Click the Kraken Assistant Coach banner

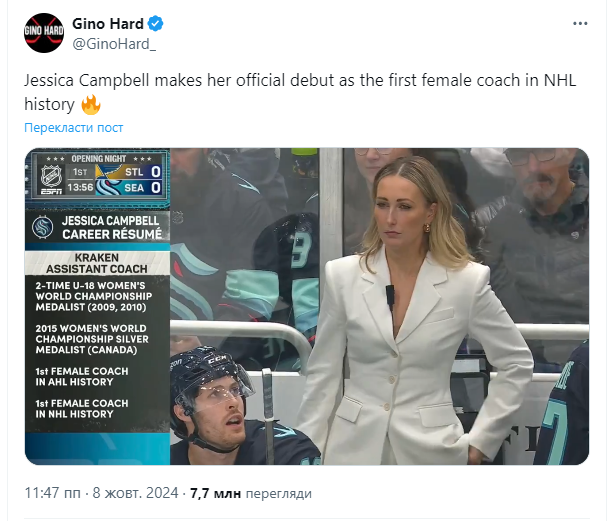click(97, 263)
